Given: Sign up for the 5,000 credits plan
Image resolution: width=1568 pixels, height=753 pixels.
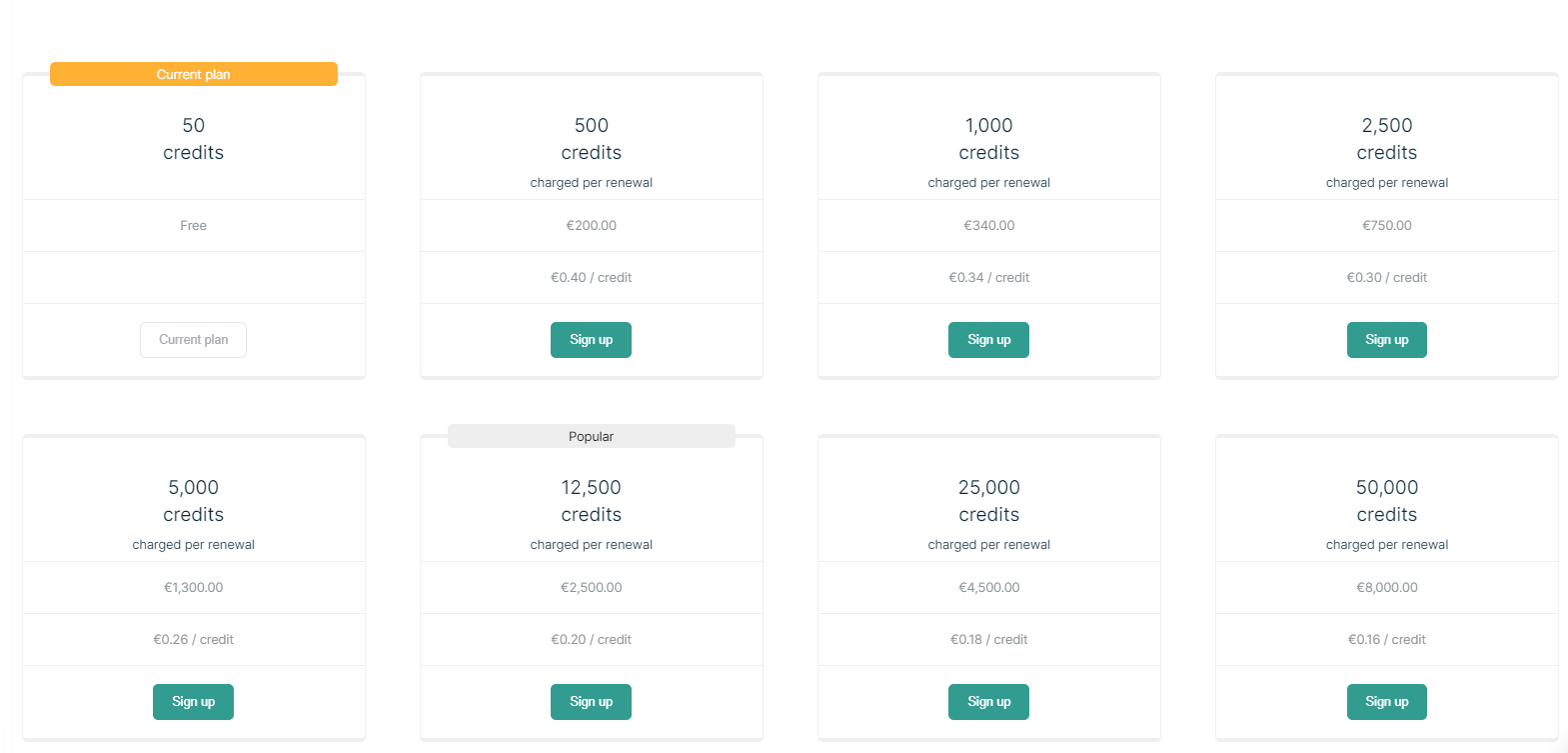Looking at the screenshot, I should pos(193,702).
